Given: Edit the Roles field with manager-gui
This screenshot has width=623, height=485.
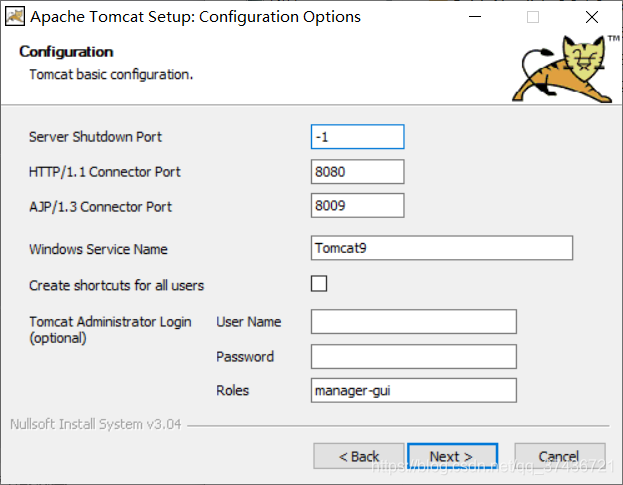Looking at the screenshot, I should [x=414, y=390].
